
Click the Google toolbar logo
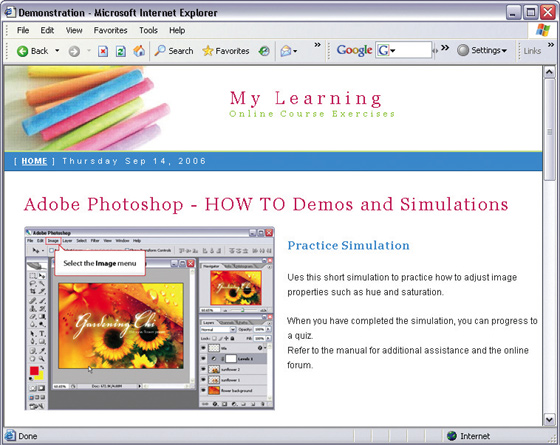[354, 50]
